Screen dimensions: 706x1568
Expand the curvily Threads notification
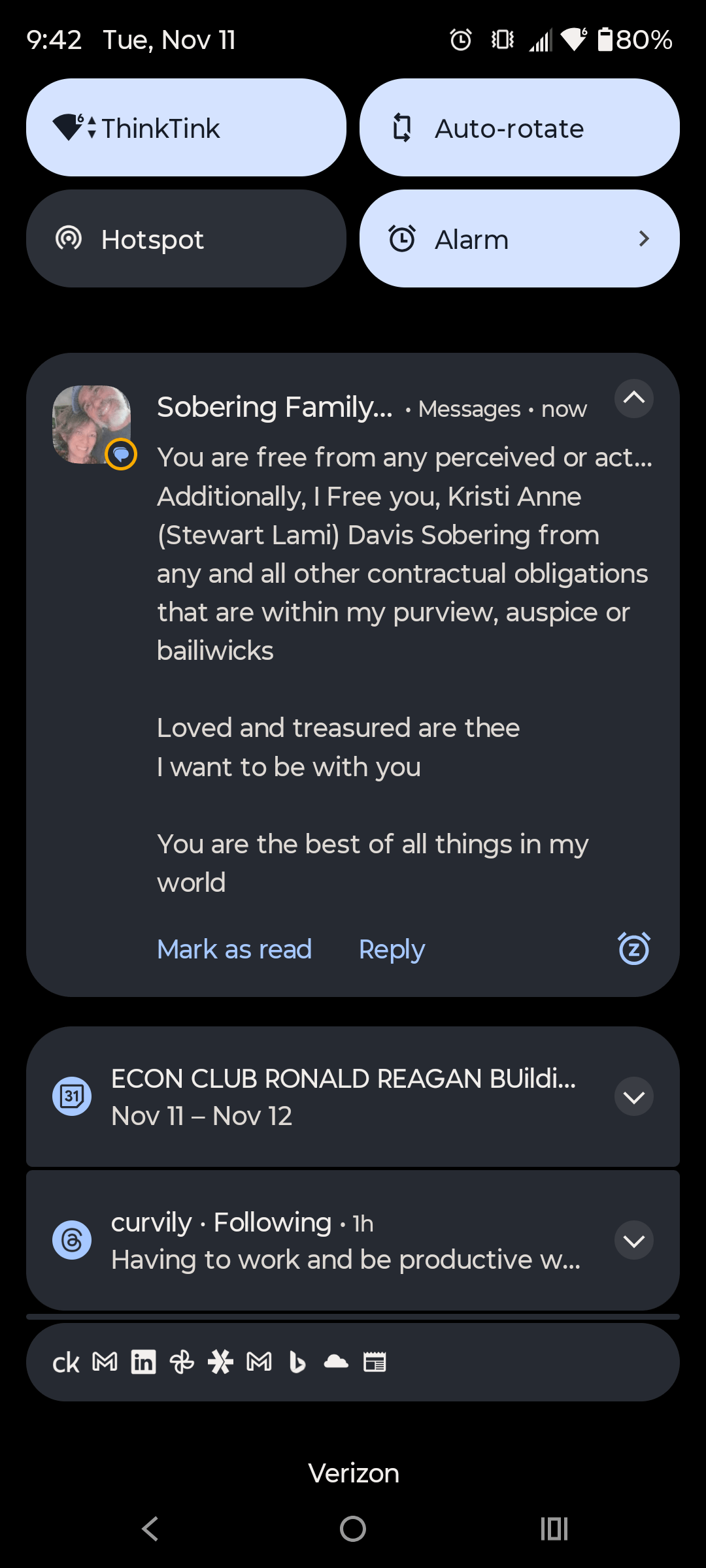point(633,1241)
